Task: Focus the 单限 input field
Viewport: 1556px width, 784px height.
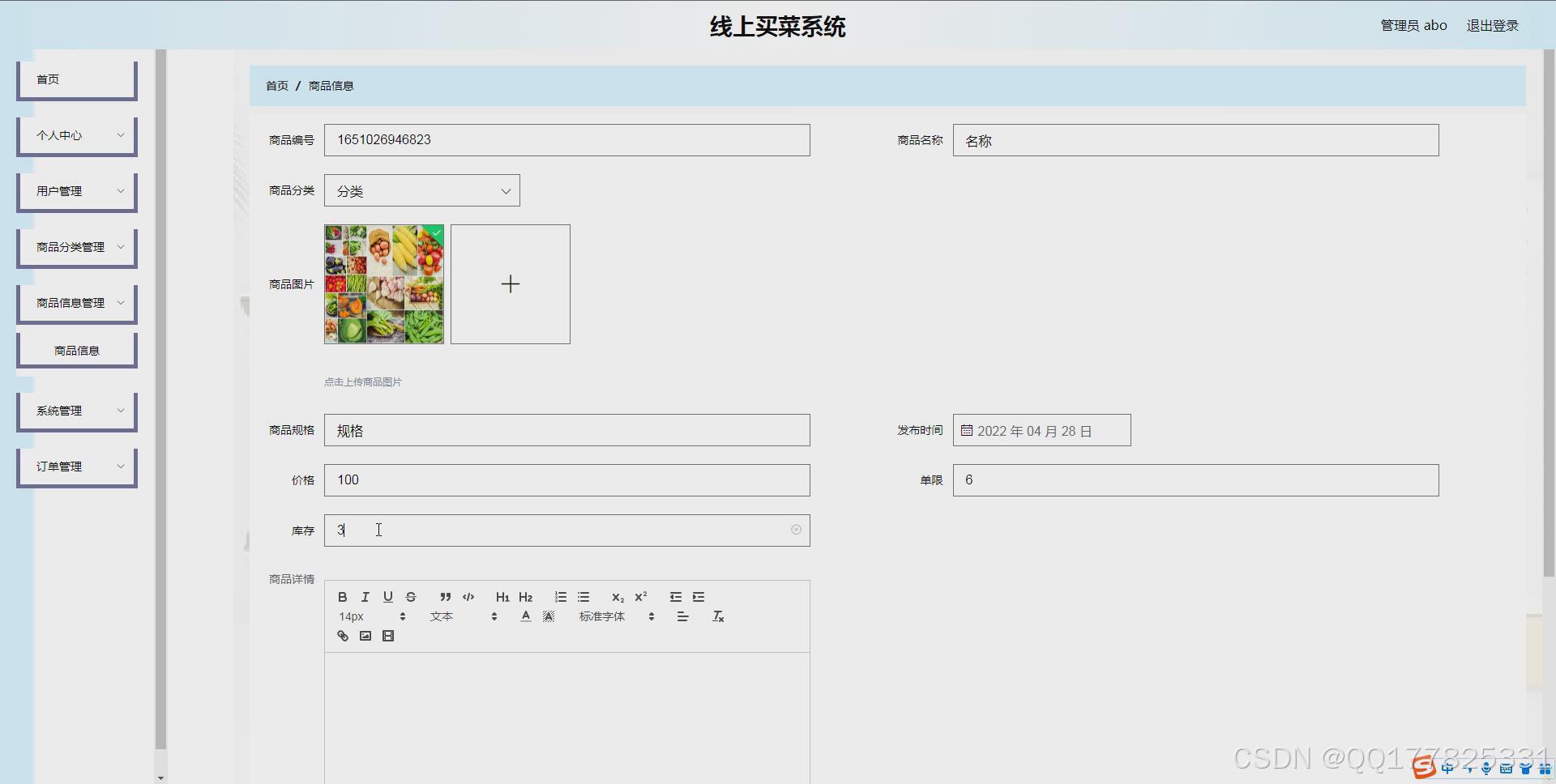Action: [1196, 480]
